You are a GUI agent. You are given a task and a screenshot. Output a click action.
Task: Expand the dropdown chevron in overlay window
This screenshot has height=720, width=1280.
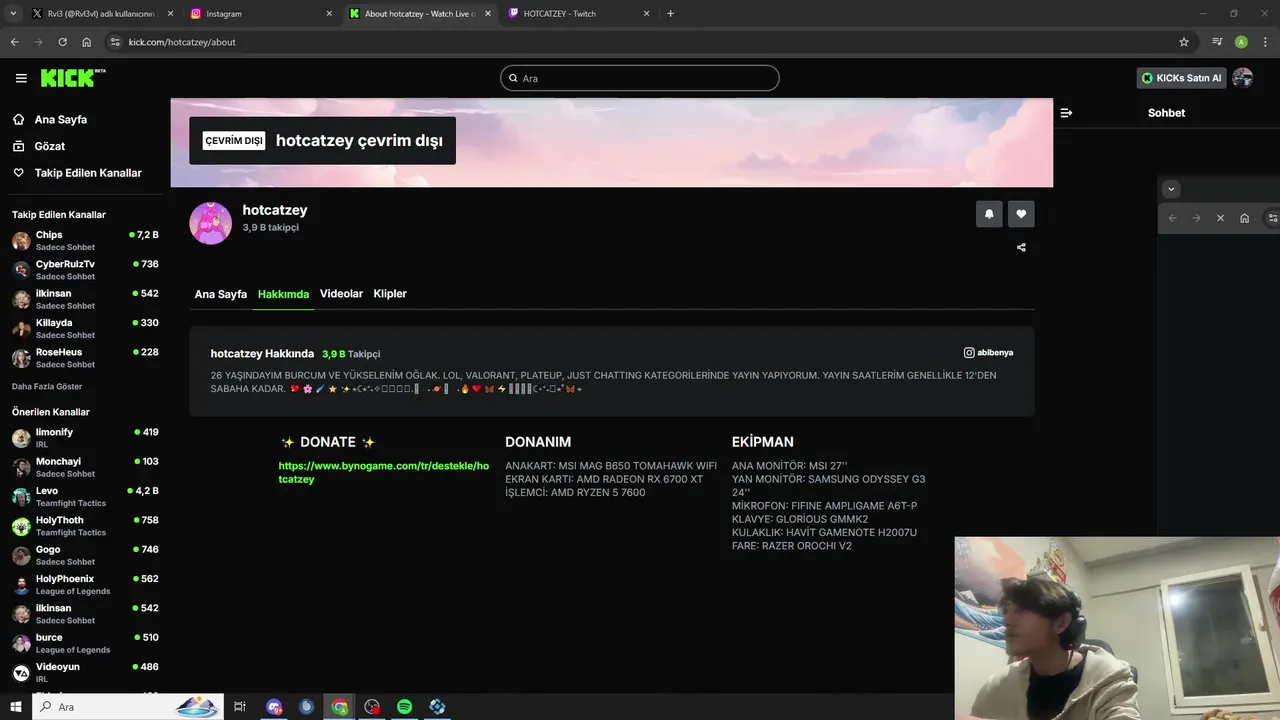pos(1171,189)
